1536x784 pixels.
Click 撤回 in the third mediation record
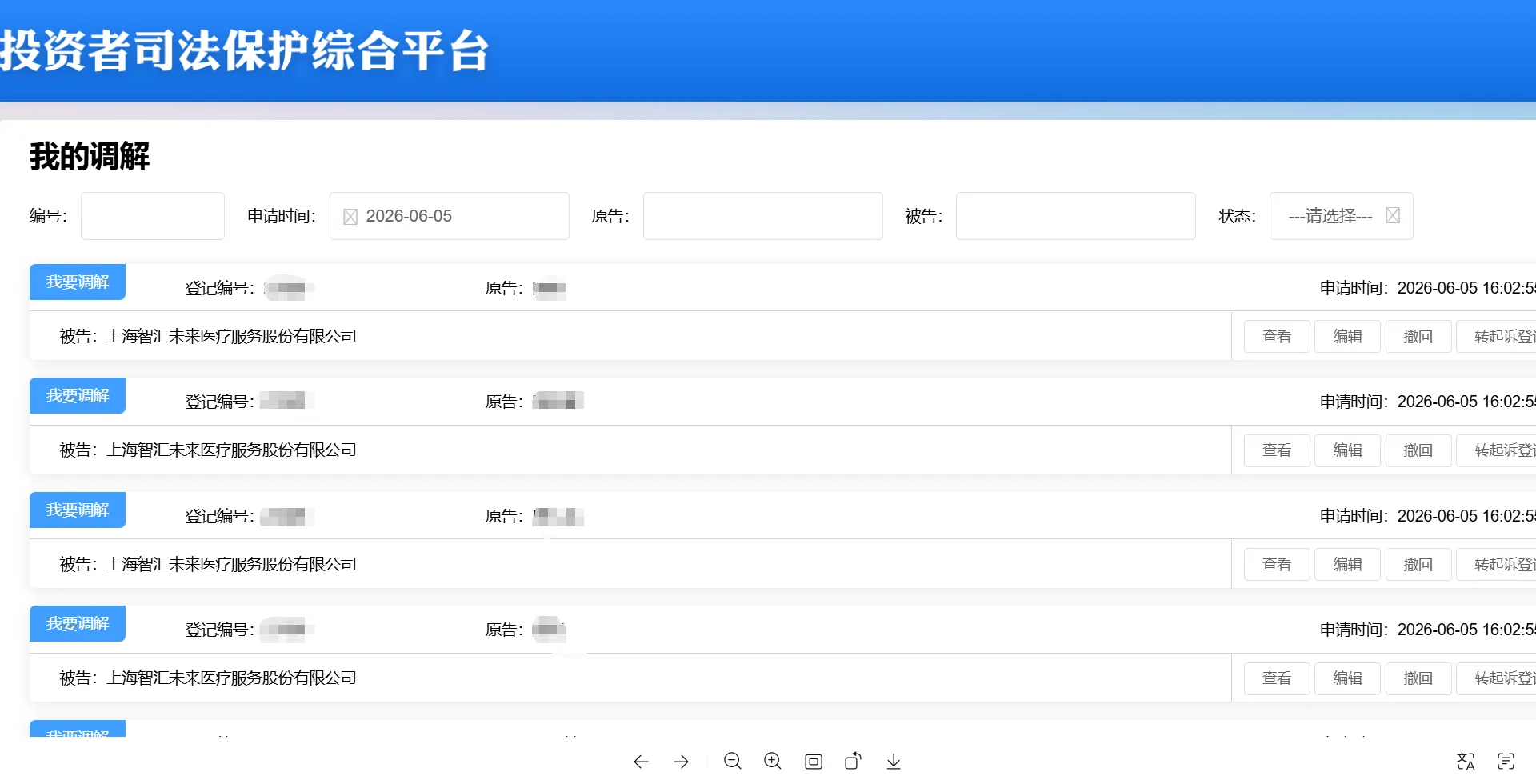point(1418,565)
